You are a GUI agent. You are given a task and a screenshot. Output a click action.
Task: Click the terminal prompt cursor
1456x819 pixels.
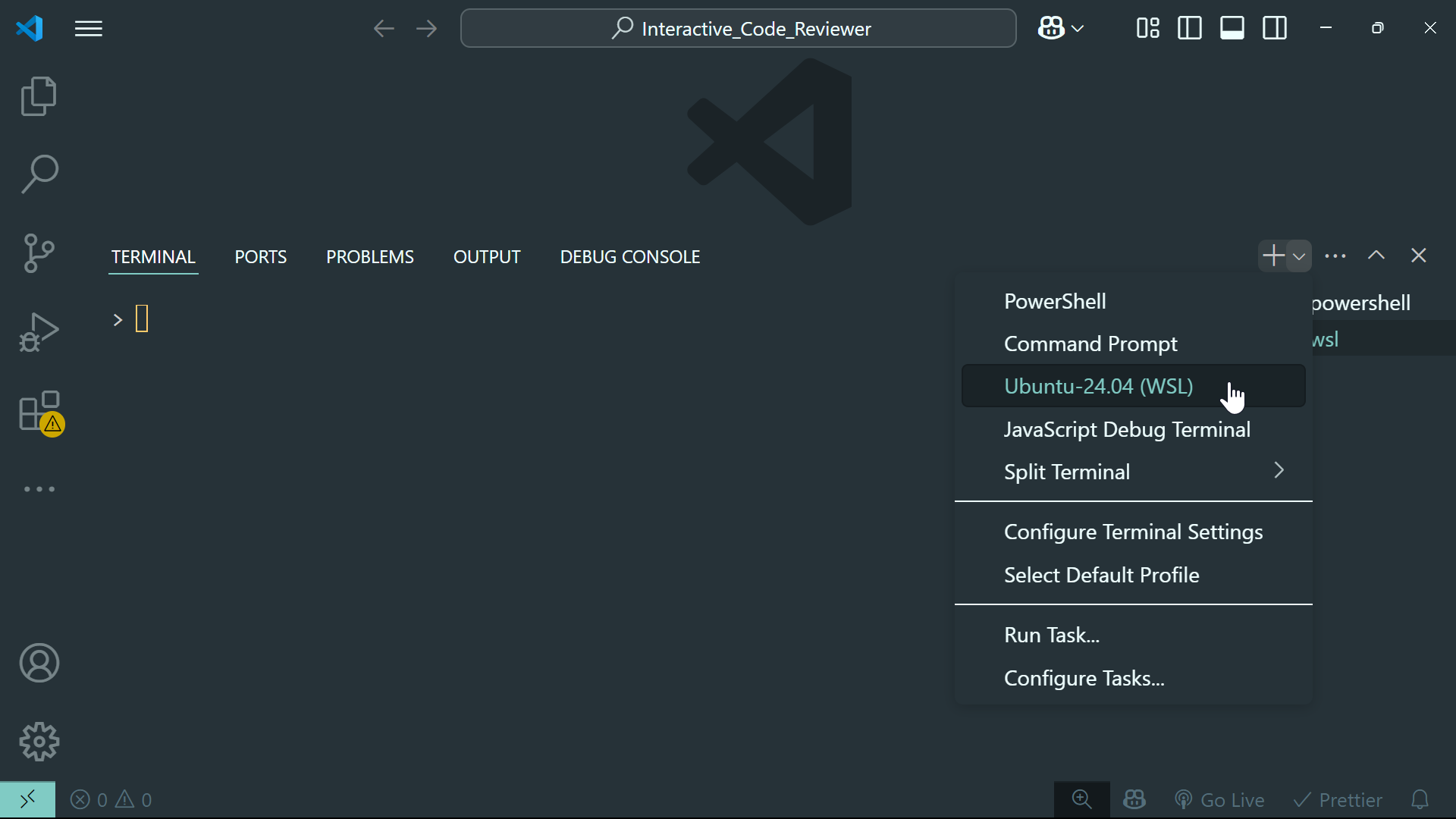142,318
